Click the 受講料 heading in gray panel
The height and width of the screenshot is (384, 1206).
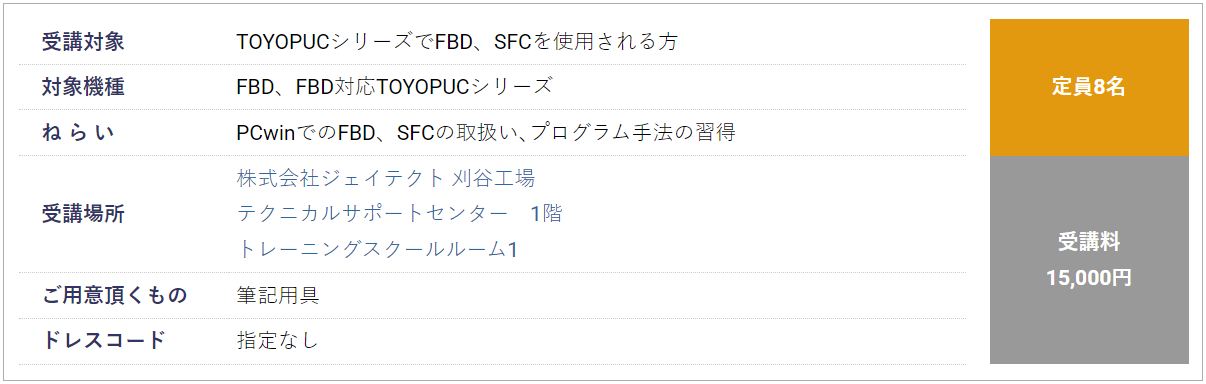(x=1089, y=242)
